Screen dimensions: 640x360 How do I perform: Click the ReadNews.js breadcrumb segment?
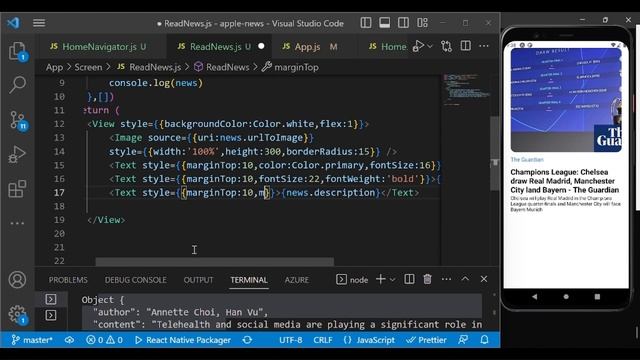(149, 67)
